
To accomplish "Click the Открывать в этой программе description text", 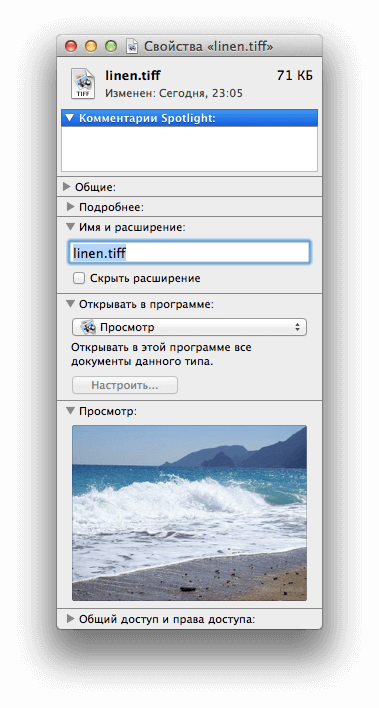I will [x=161, y=354].
